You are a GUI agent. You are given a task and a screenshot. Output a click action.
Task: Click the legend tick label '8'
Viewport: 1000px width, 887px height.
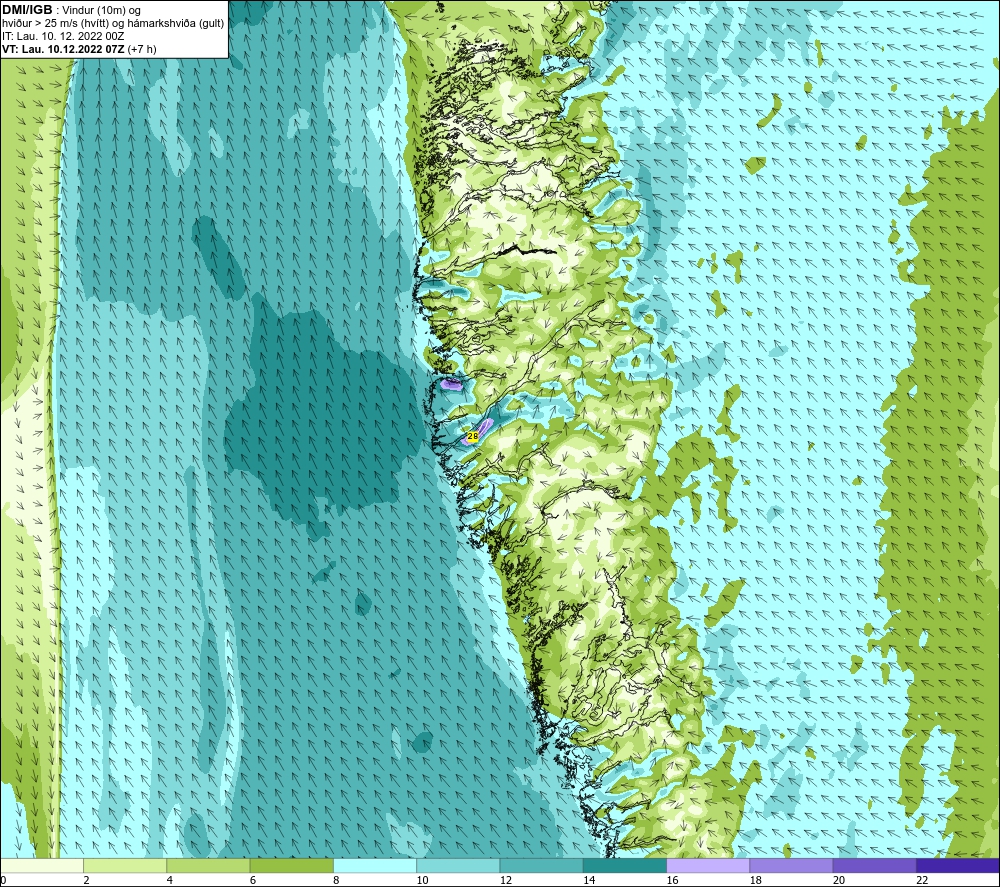[336, 880]
